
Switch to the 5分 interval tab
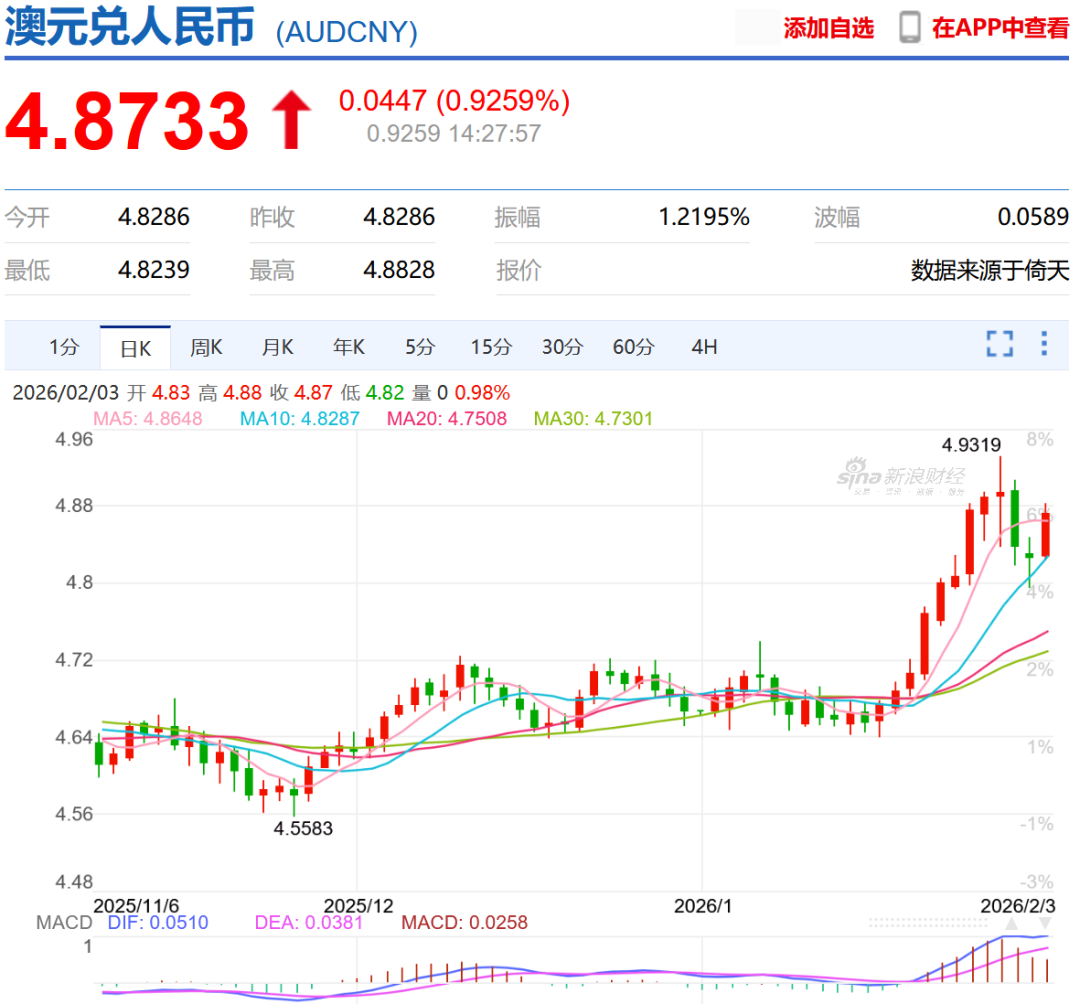420,347
